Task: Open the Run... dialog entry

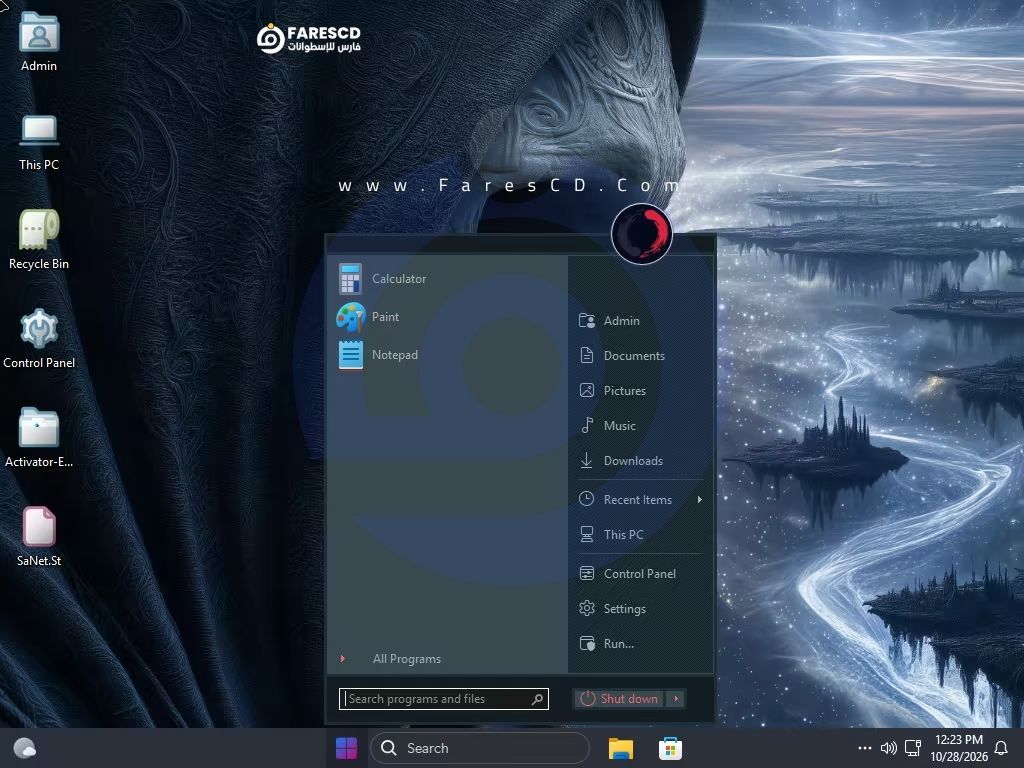Action: click(x=640, y=643)
